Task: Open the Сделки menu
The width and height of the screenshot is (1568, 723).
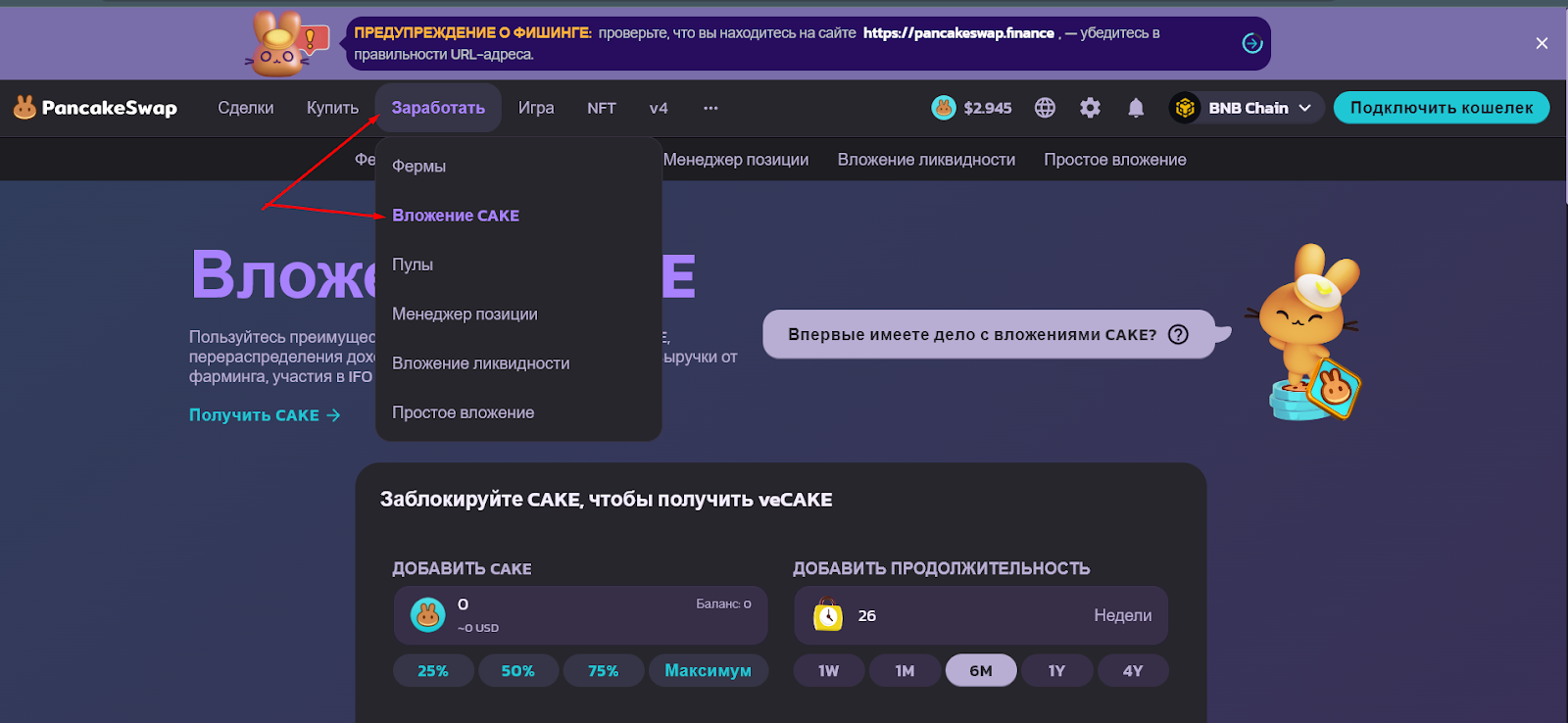Action: (246, 108)
